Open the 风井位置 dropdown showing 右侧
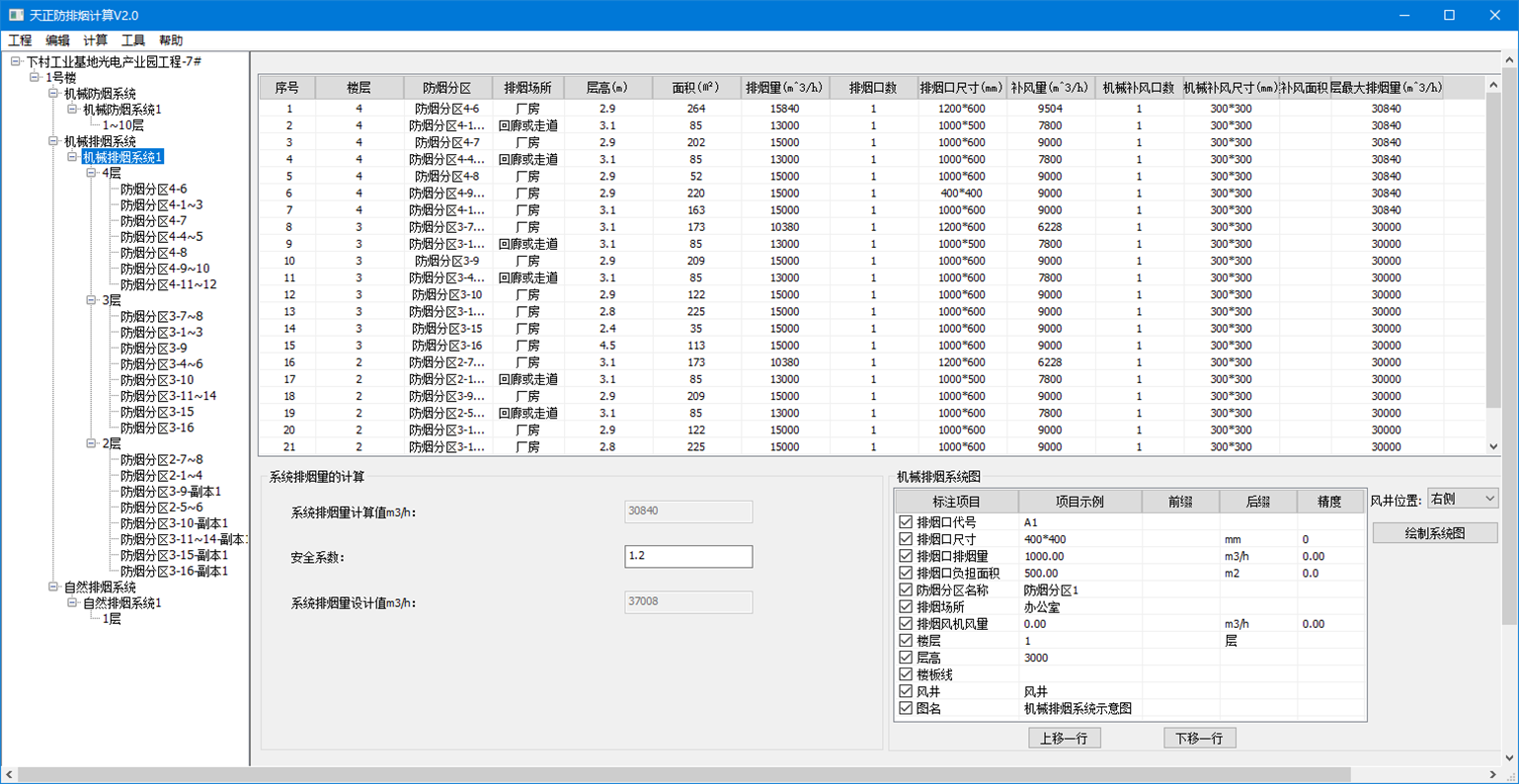Image resolution: width=1519 pixels, height=784 pixels. click(1463, 500)
